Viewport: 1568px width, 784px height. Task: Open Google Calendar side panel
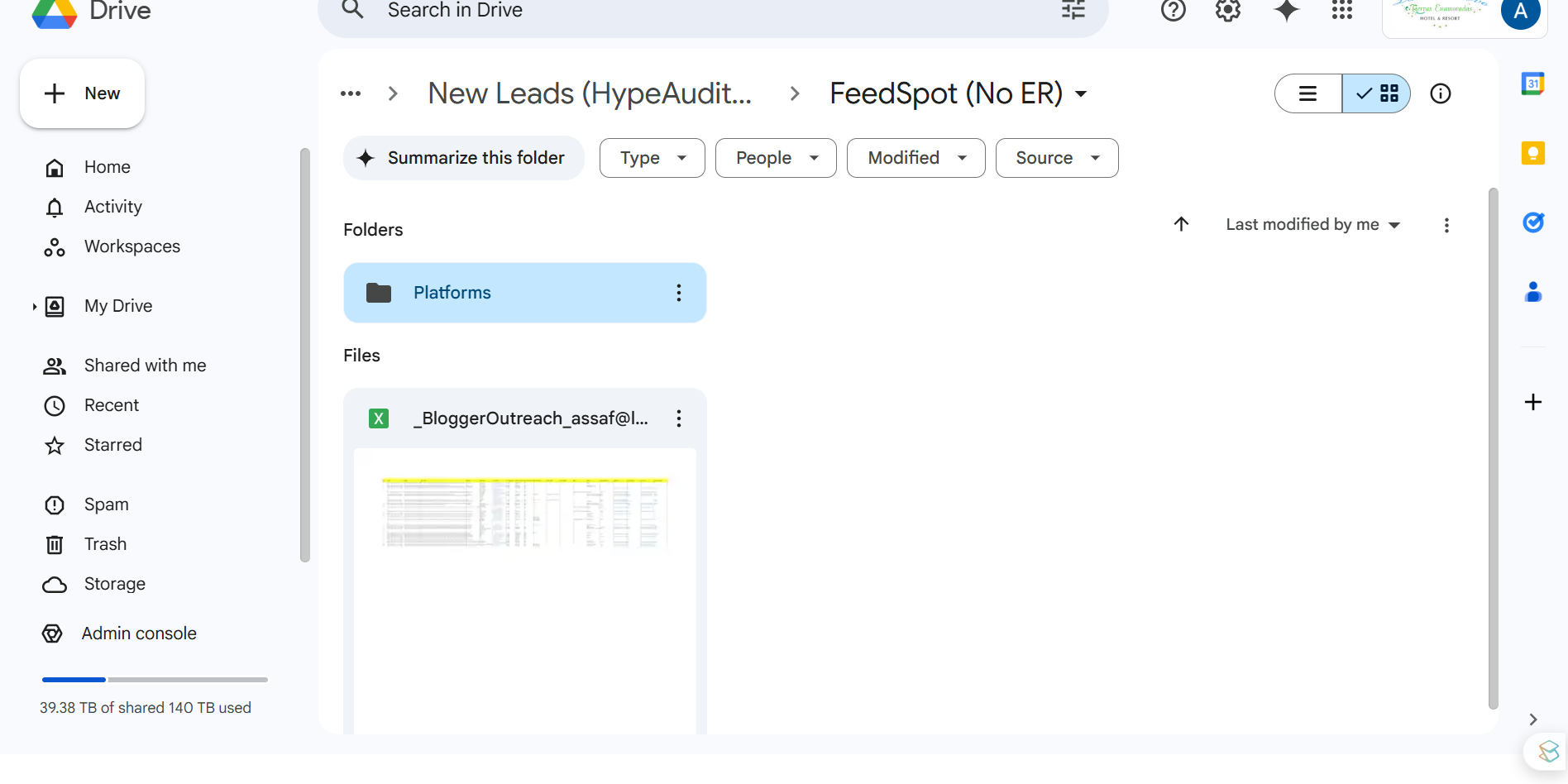tap(1533, 84)
